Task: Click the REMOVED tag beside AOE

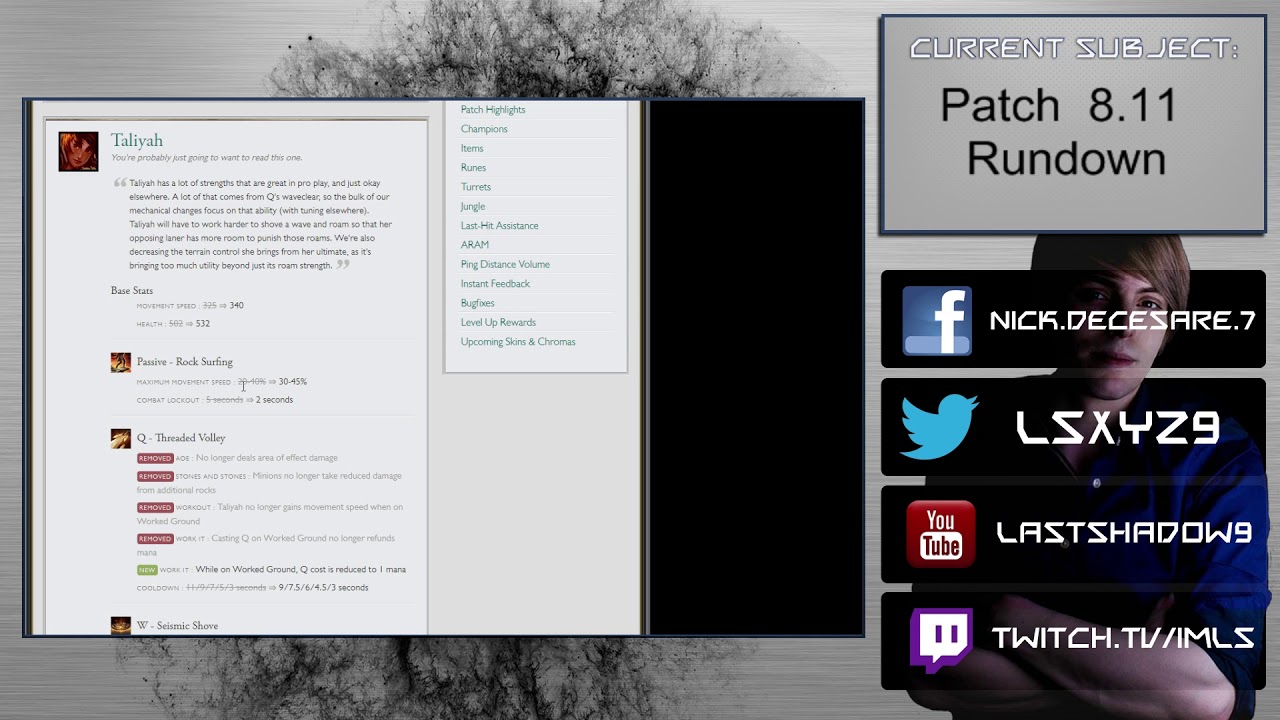Action: pos(155,458)
